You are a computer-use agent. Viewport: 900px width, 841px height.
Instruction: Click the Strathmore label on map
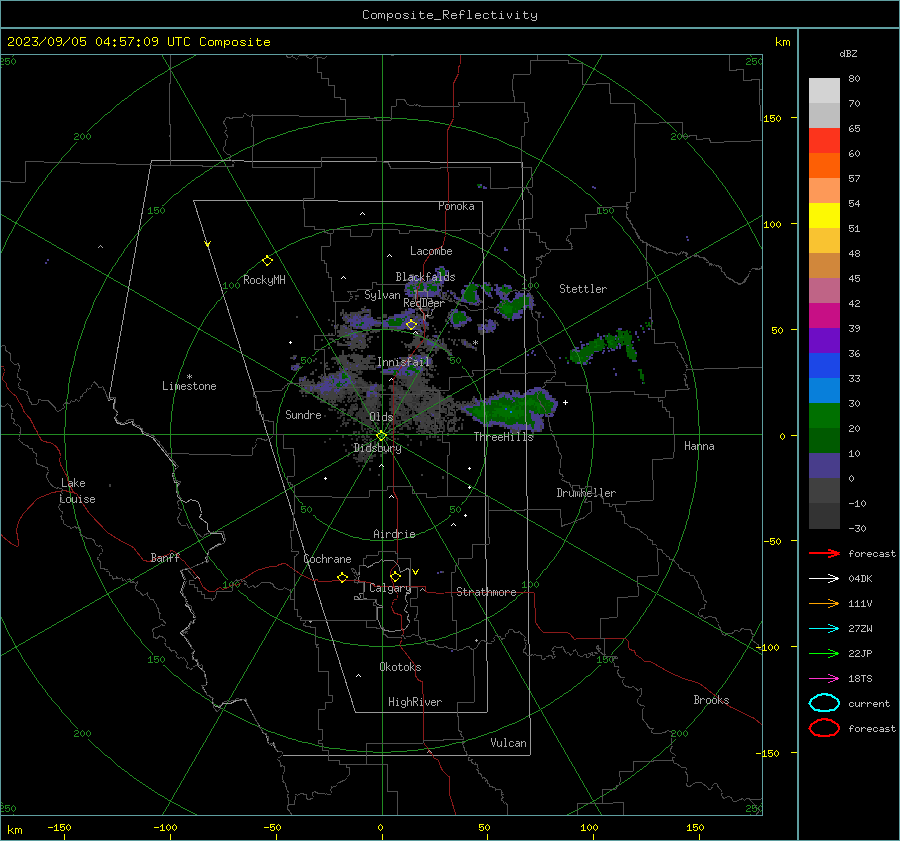click(x=486, y=592)
